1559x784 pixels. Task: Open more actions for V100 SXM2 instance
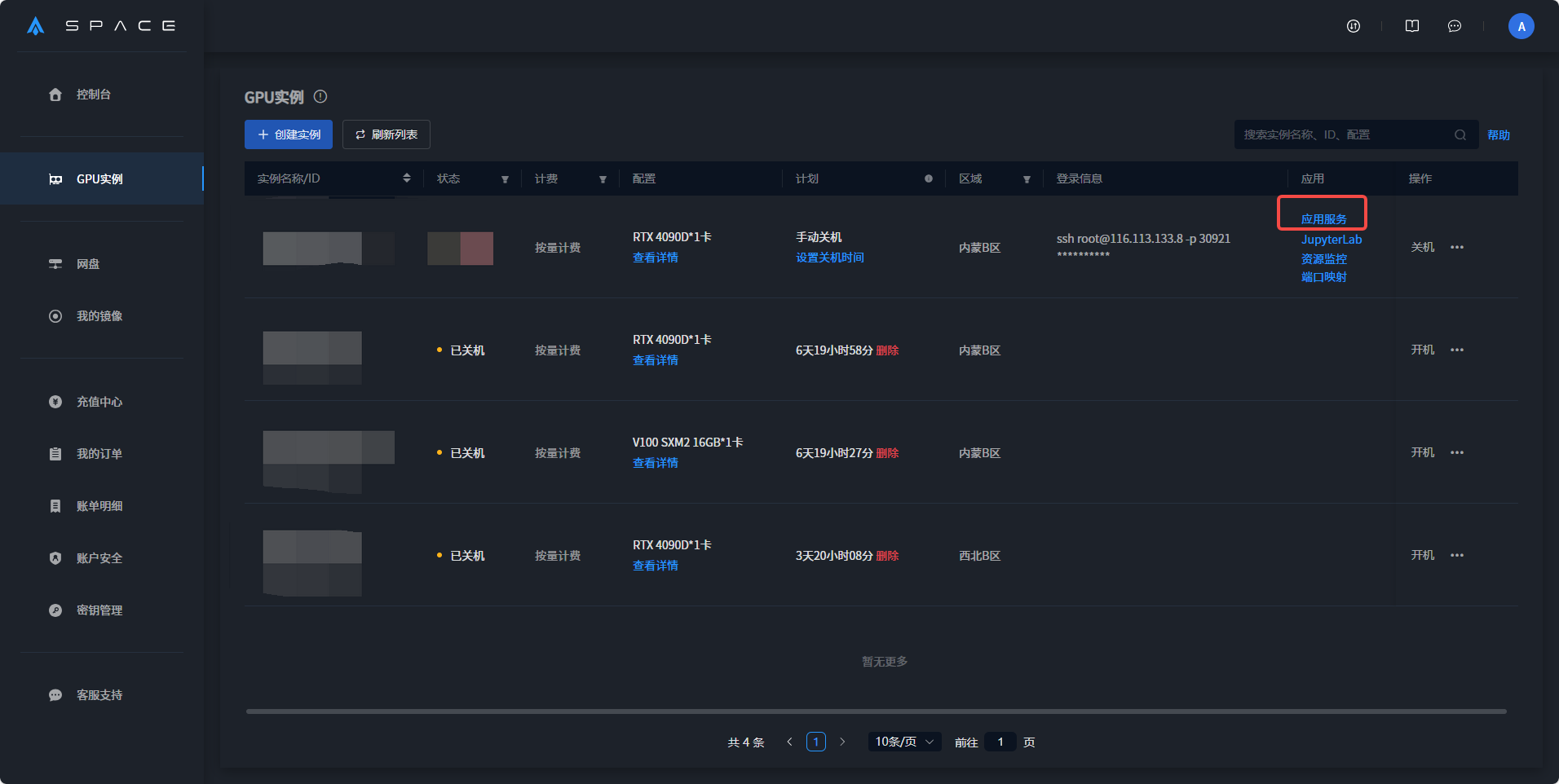tap(1457, 452)
